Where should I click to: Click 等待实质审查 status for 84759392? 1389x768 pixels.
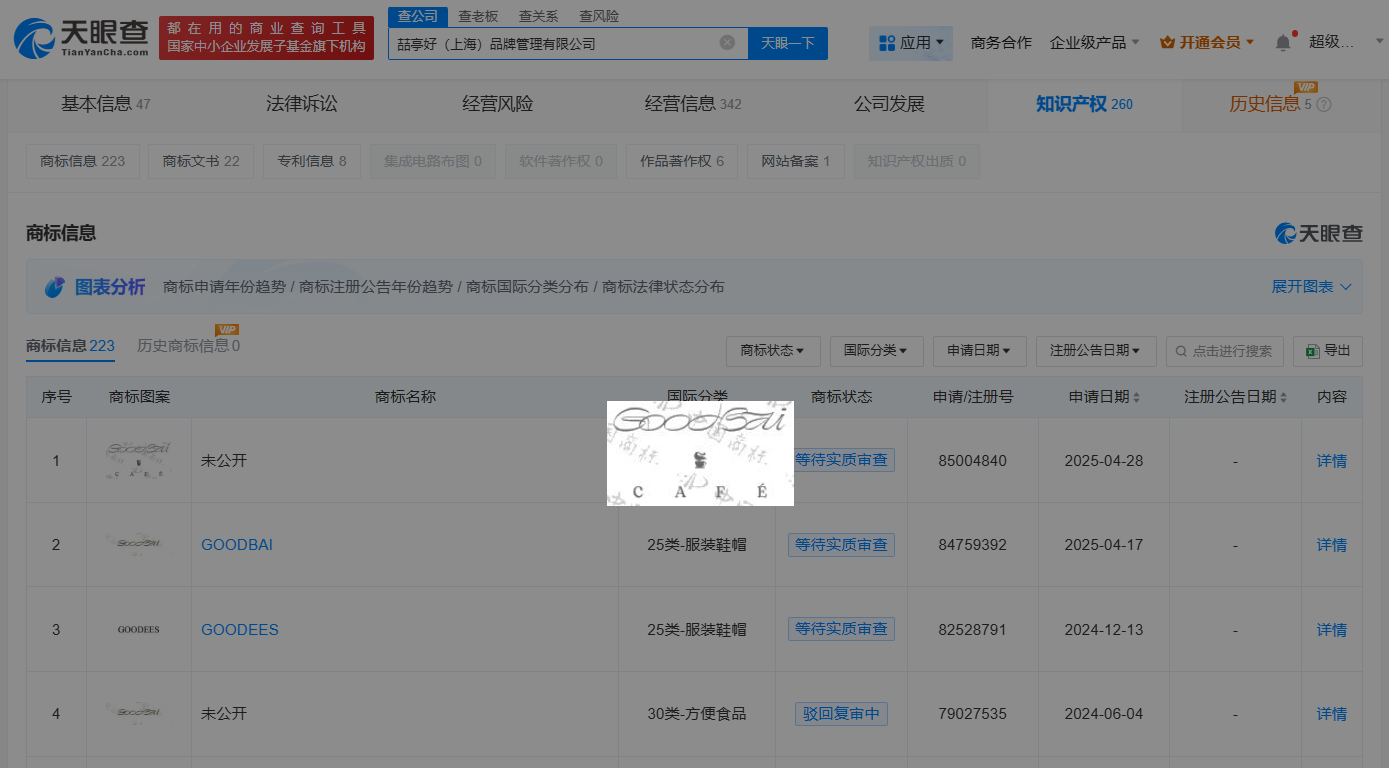841,545
